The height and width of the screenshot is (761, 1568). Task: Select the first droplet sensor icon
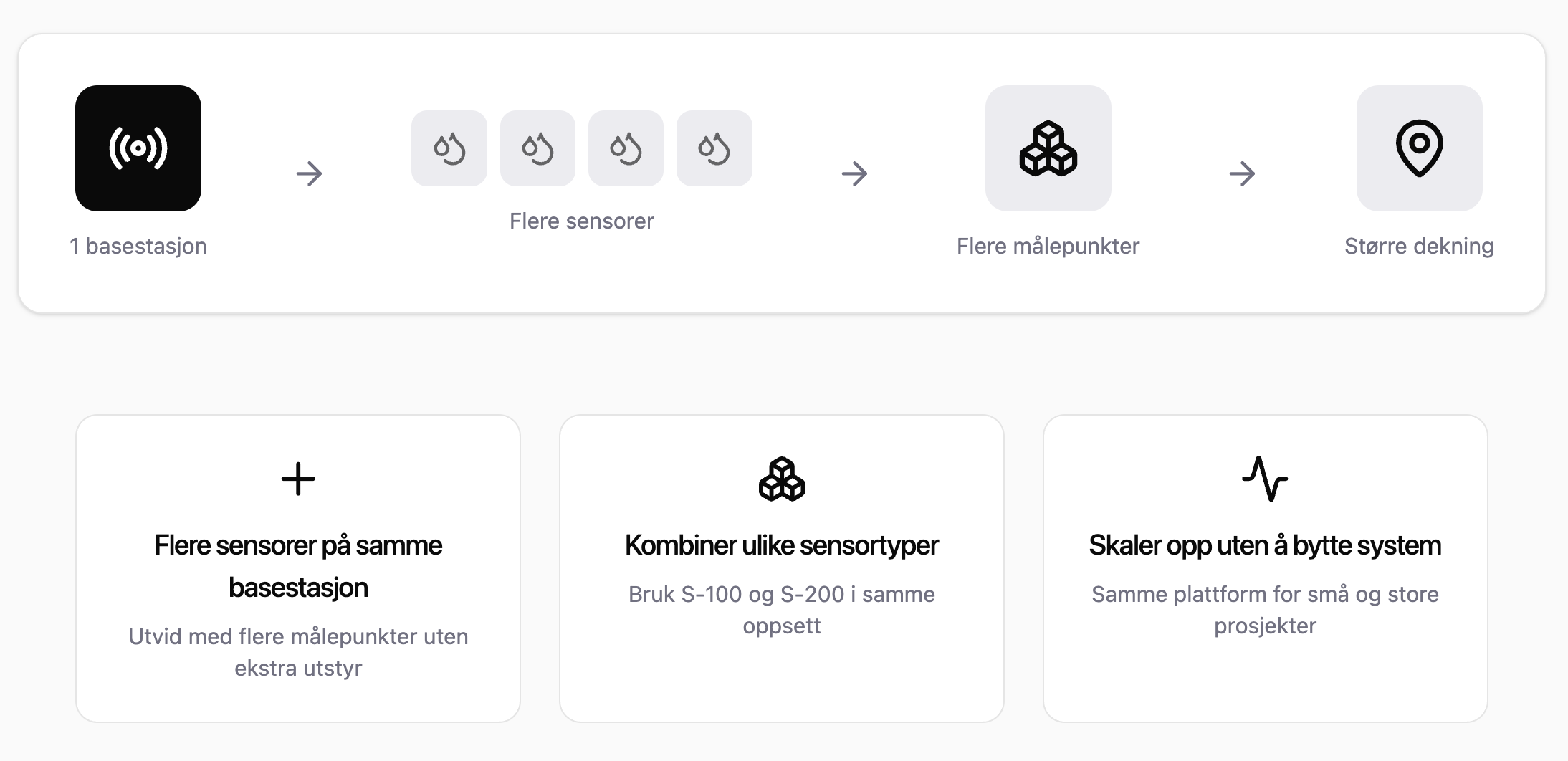point(449,148)
